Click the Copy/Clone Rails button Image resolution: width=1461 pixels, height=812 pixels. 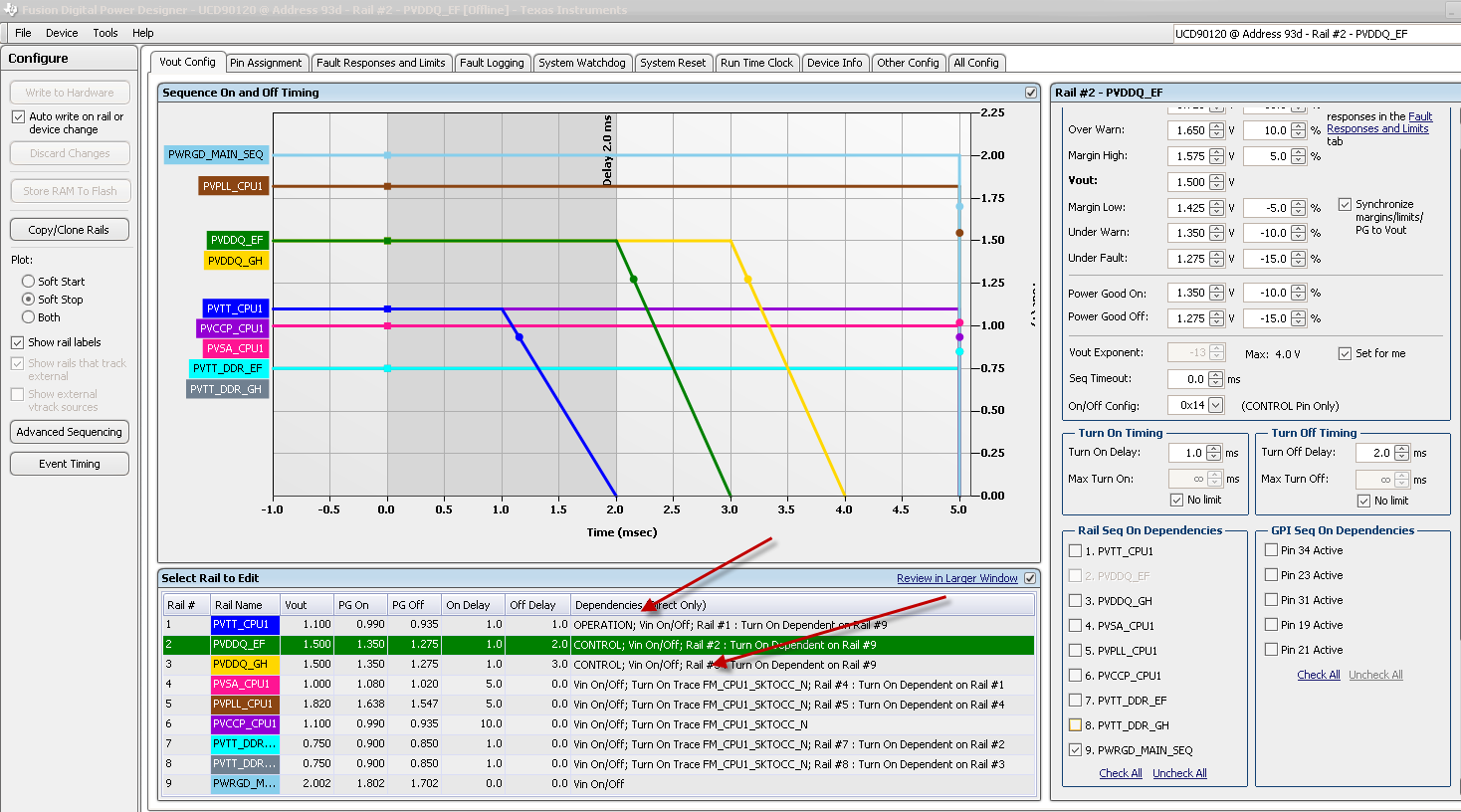point(70,230)
